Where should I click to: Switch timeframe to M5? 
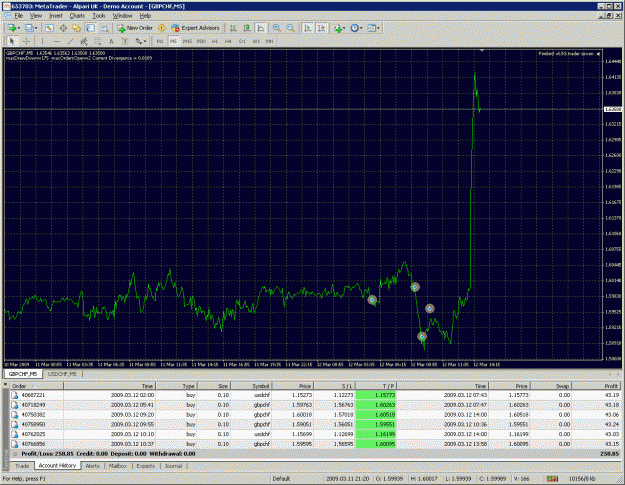[x=173, y=41]
